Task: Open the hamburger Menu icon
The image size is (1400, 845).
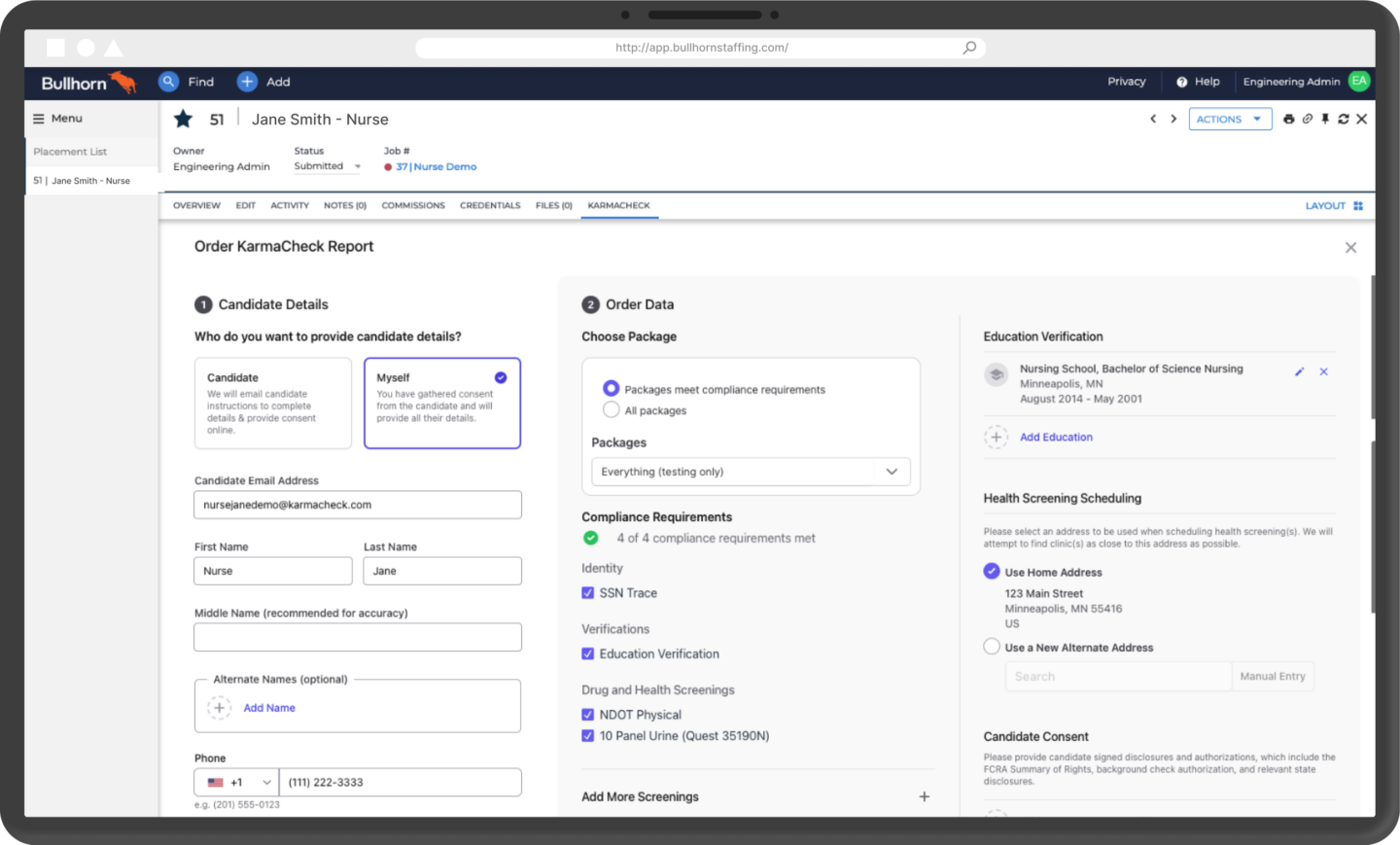Action: tap(39, 119)
